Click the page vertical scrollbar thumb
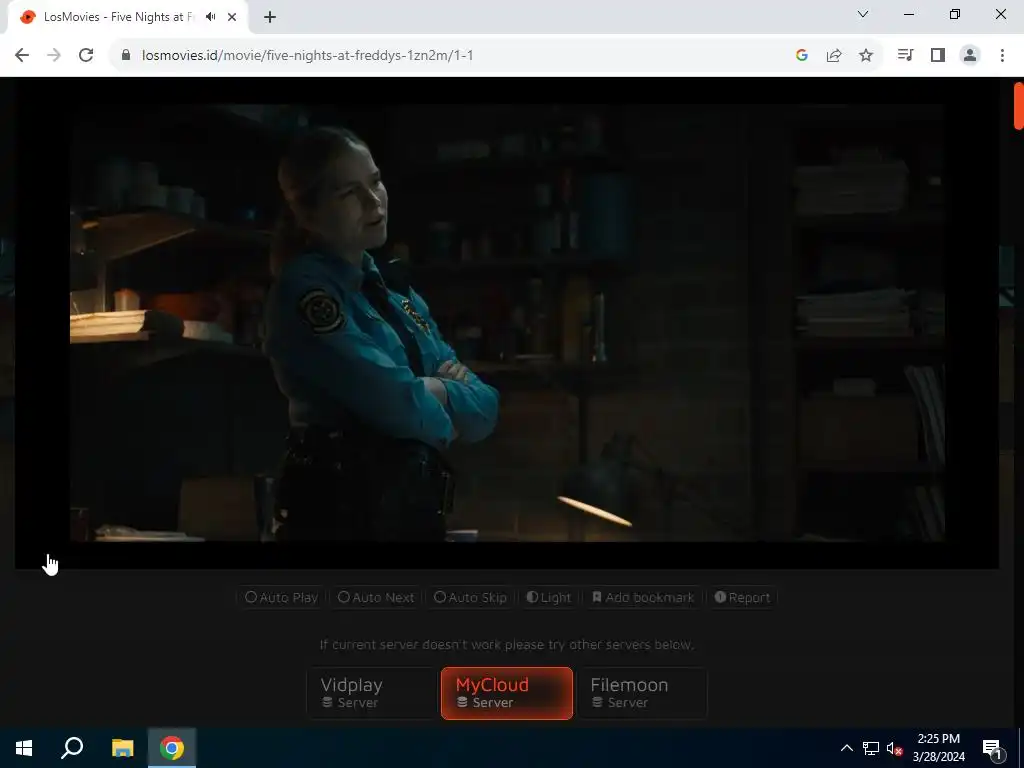This screenshot has width=1024, height=768. (1018, 105)
